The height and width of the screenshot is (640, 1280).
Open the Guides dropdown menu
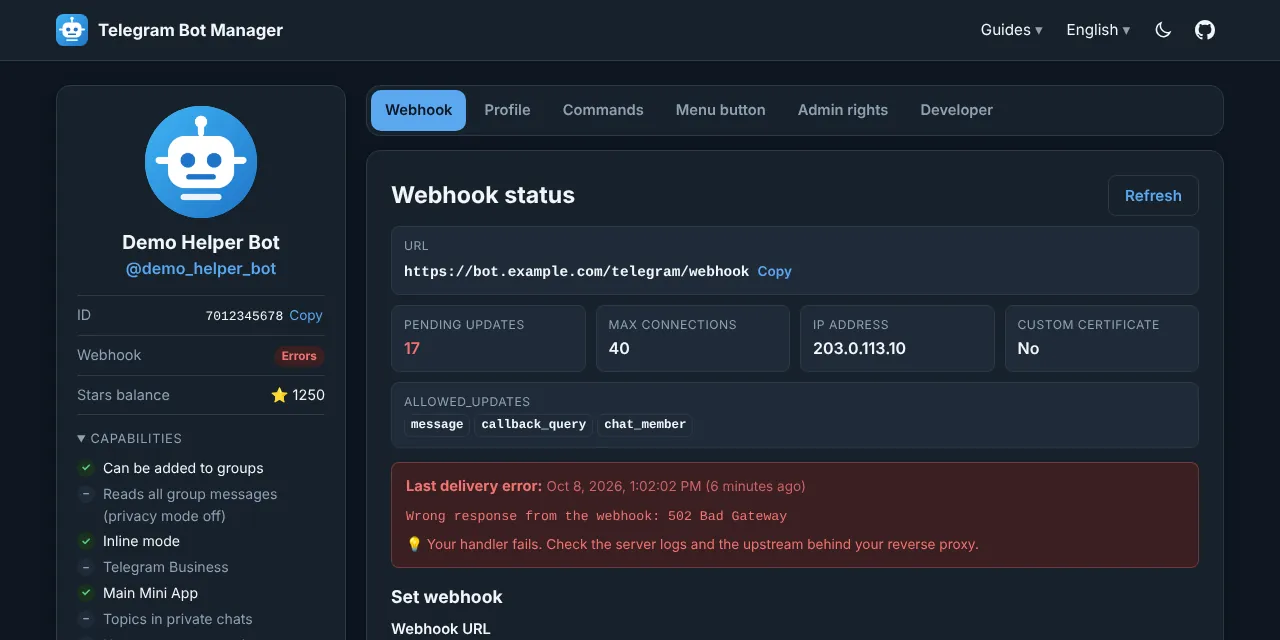1011,30
